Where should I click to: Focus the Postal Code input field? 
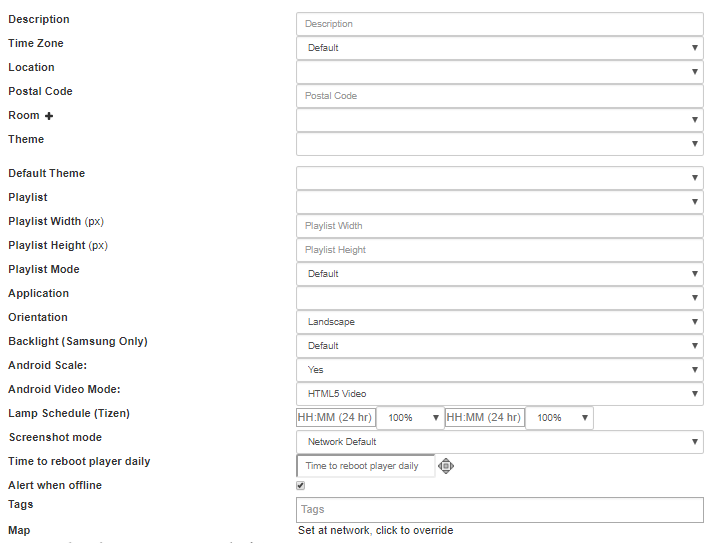500,96
